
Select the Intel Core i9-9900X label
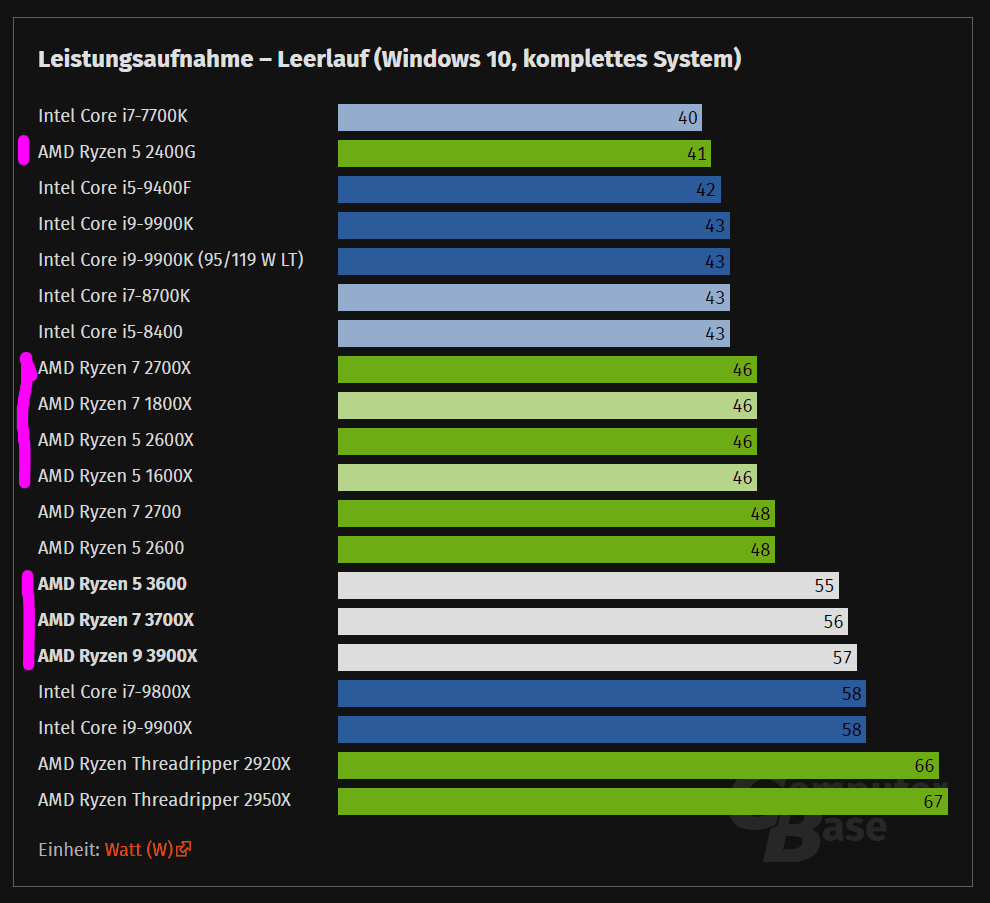pos(115,728)
